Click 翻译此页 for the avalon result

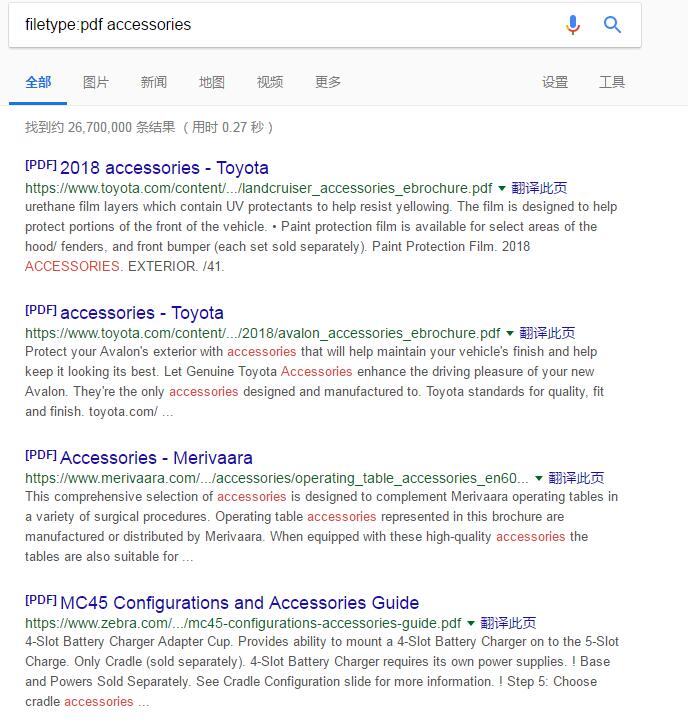547,333
